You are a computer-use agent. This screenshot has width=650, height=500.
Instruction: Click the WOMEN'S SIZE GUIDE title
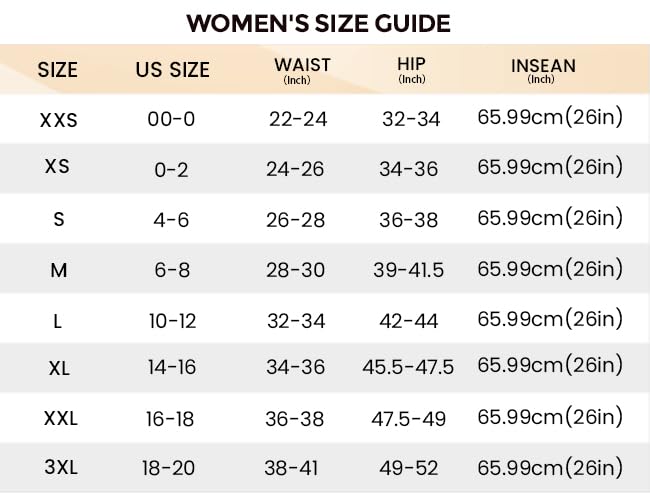318,24
